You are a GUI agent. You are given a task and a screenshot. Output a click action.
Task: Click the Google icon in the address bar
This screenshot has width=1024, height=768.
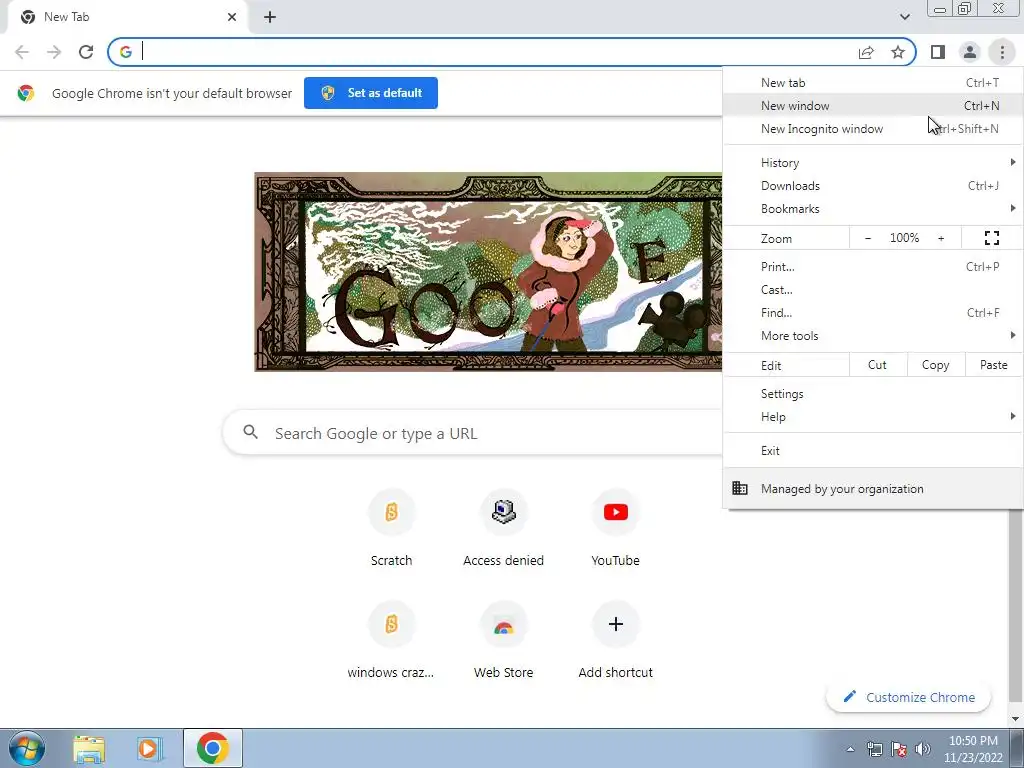[125, 52]
